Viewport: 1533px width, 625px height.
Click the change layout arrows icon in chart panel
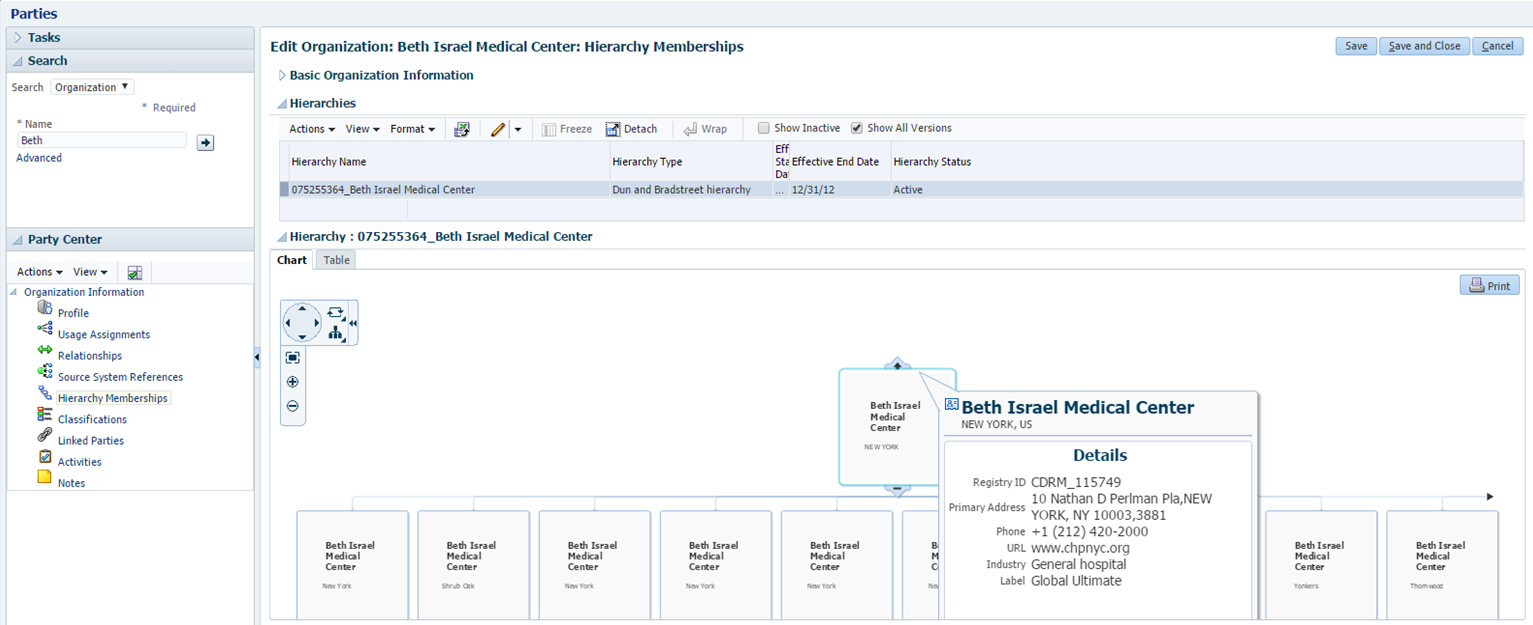coord(335,312)
